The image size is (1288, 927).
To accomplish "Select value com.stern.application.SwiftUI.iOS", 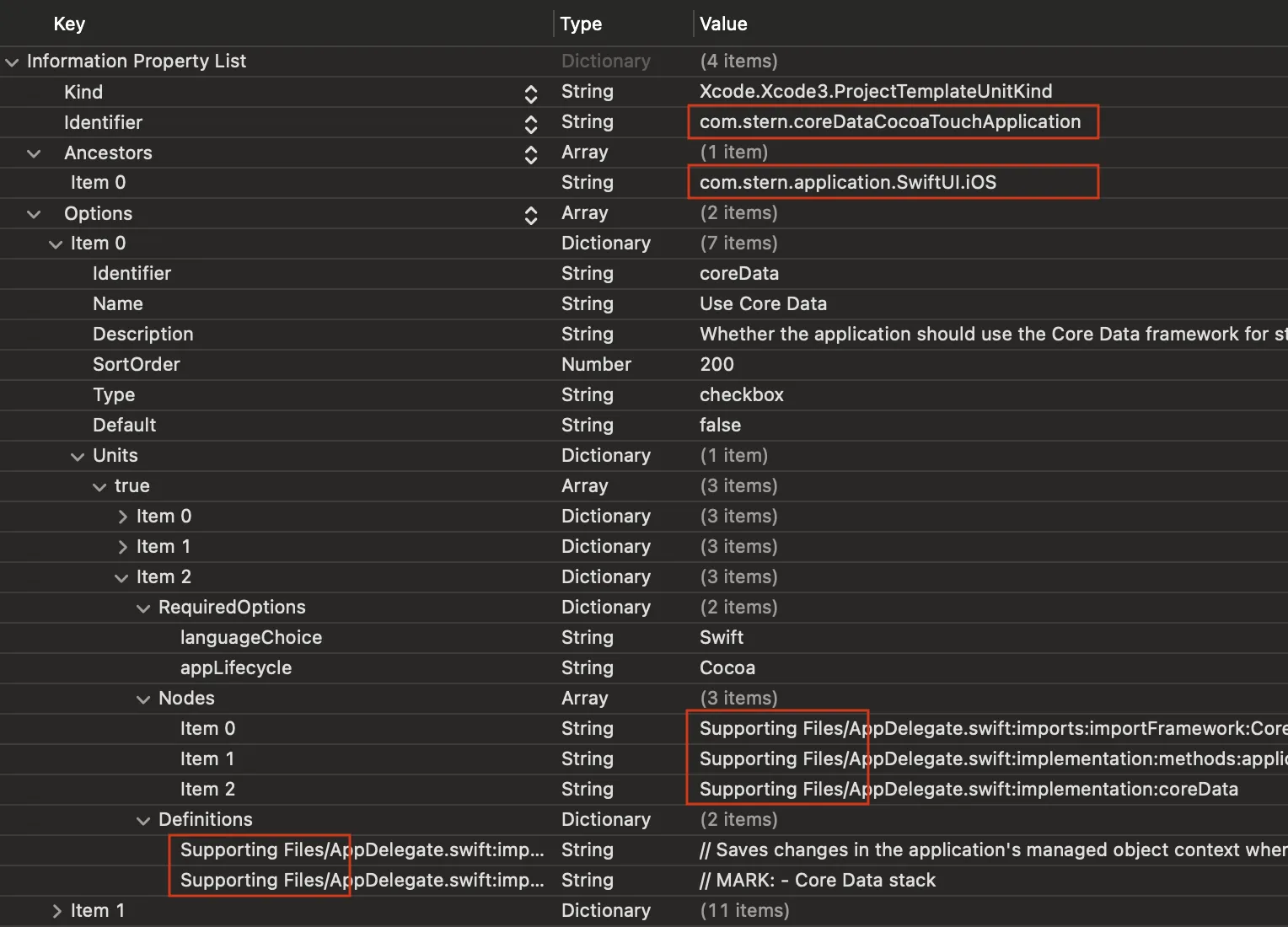I will [x=848, y=182].
